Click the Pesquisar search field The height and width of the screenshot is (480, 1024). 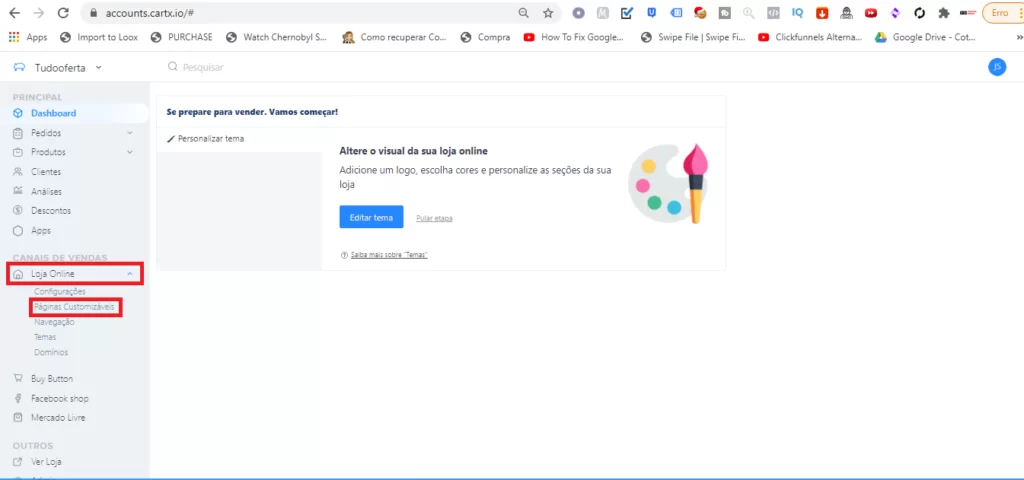tap(300, 67)
